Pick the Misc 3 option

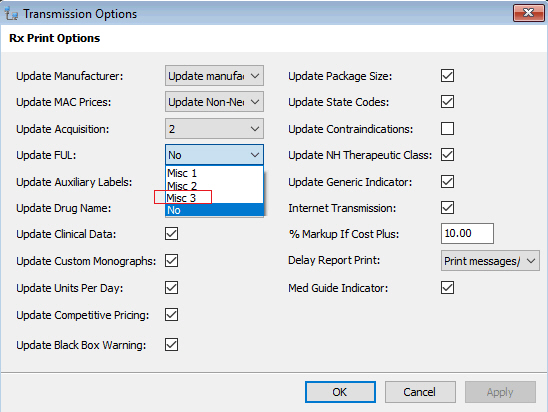pos(214,198)
